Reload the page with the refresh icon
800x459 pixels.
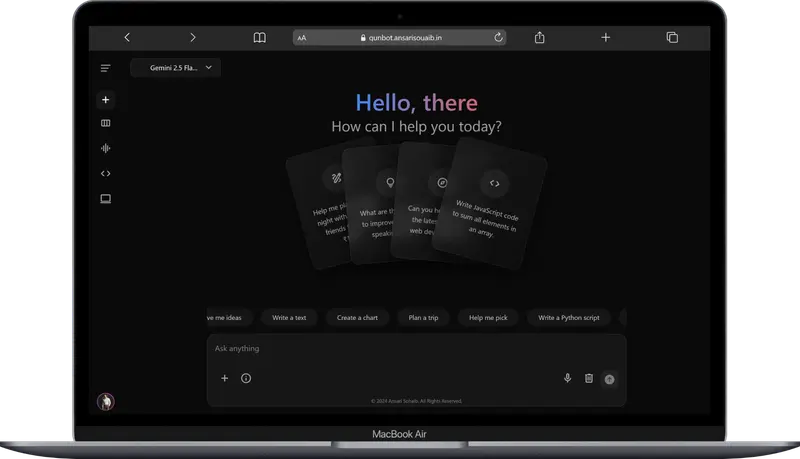tap(498, 37)
